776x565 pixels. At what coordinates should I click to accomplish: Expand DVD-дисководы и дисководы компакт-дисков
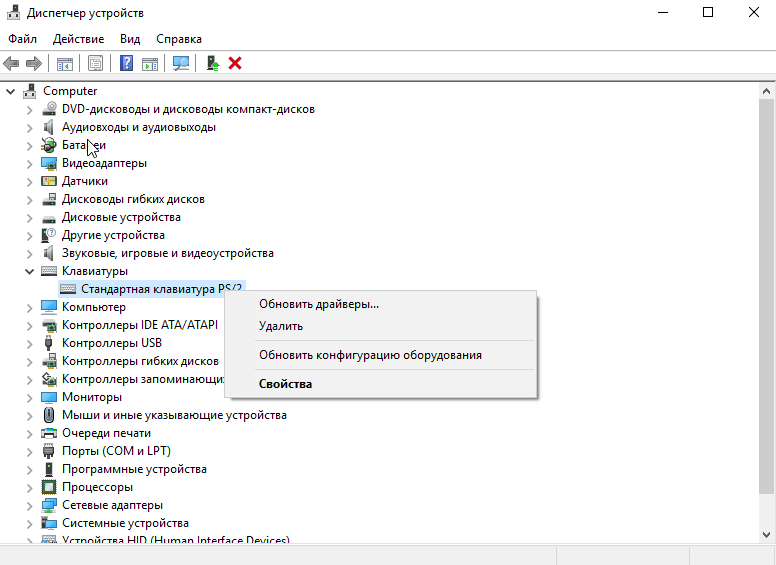30,110
